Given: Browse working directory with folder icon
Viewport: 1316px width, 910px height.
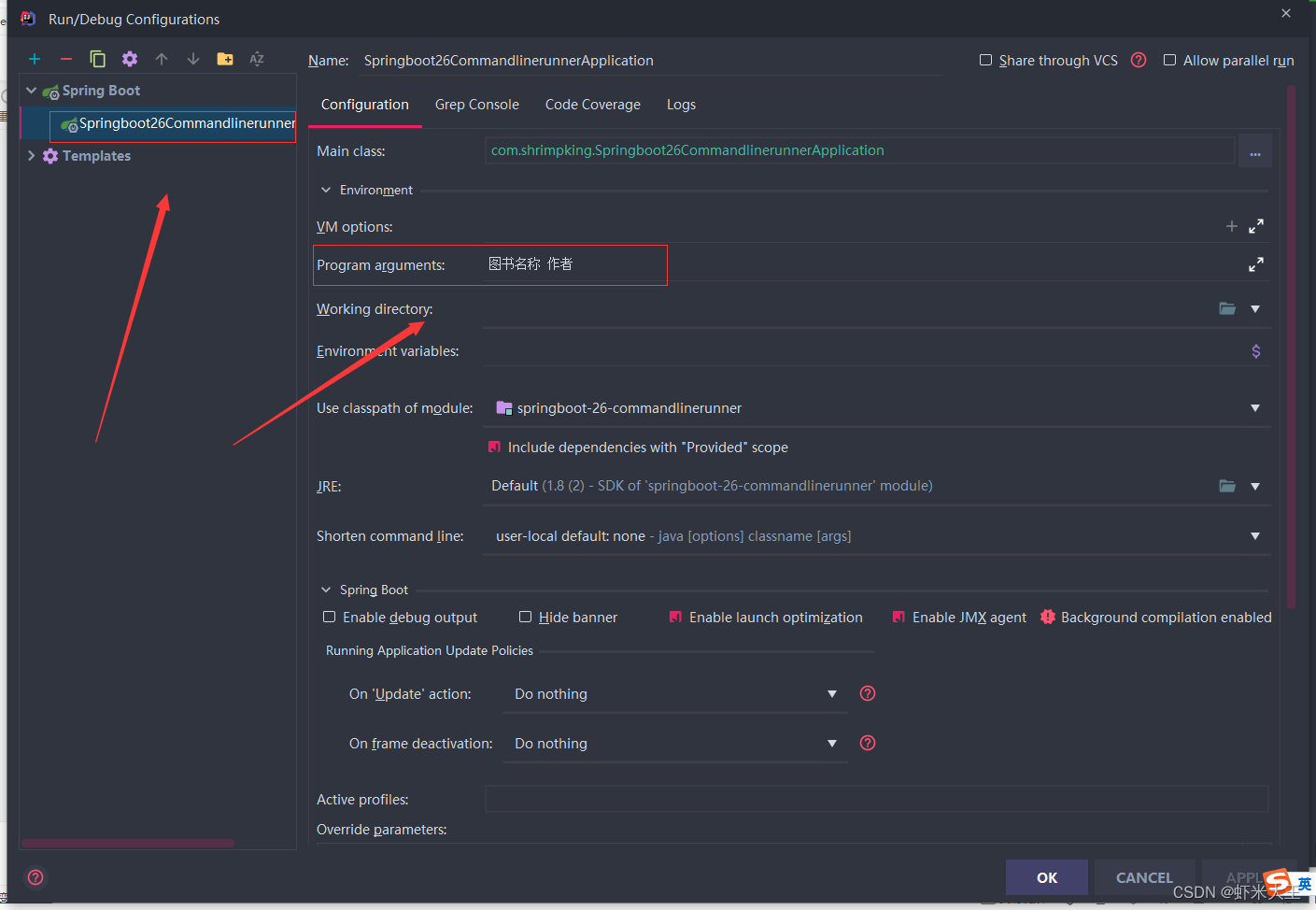Looking at the screenshot, I should point(1226,307).
